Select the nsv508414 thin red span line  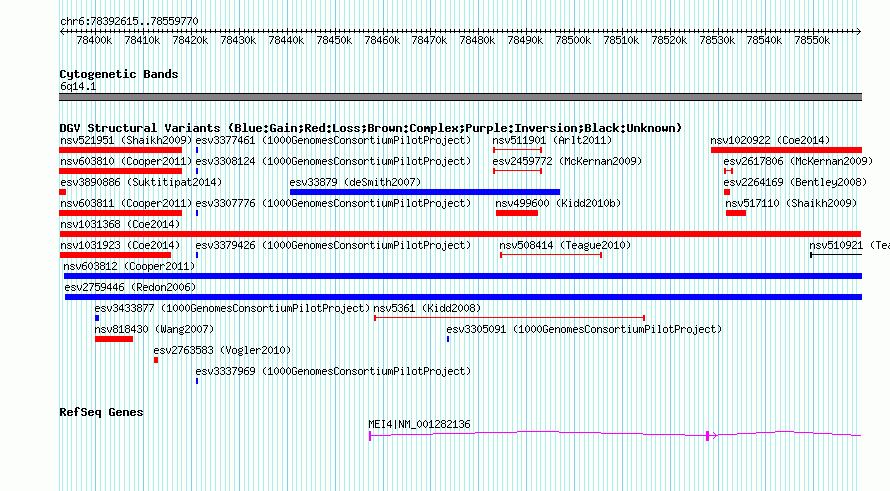coord(551,255)
